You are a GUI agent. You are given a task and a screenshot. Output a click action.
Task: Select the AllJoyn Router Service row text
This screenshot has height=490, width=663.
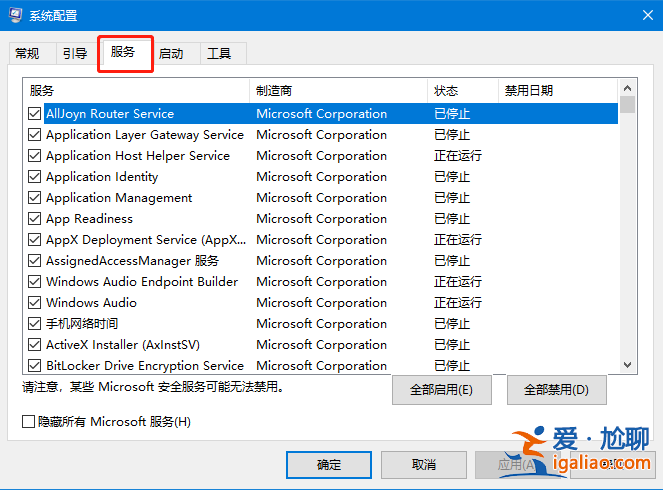(x=110, y=114)
